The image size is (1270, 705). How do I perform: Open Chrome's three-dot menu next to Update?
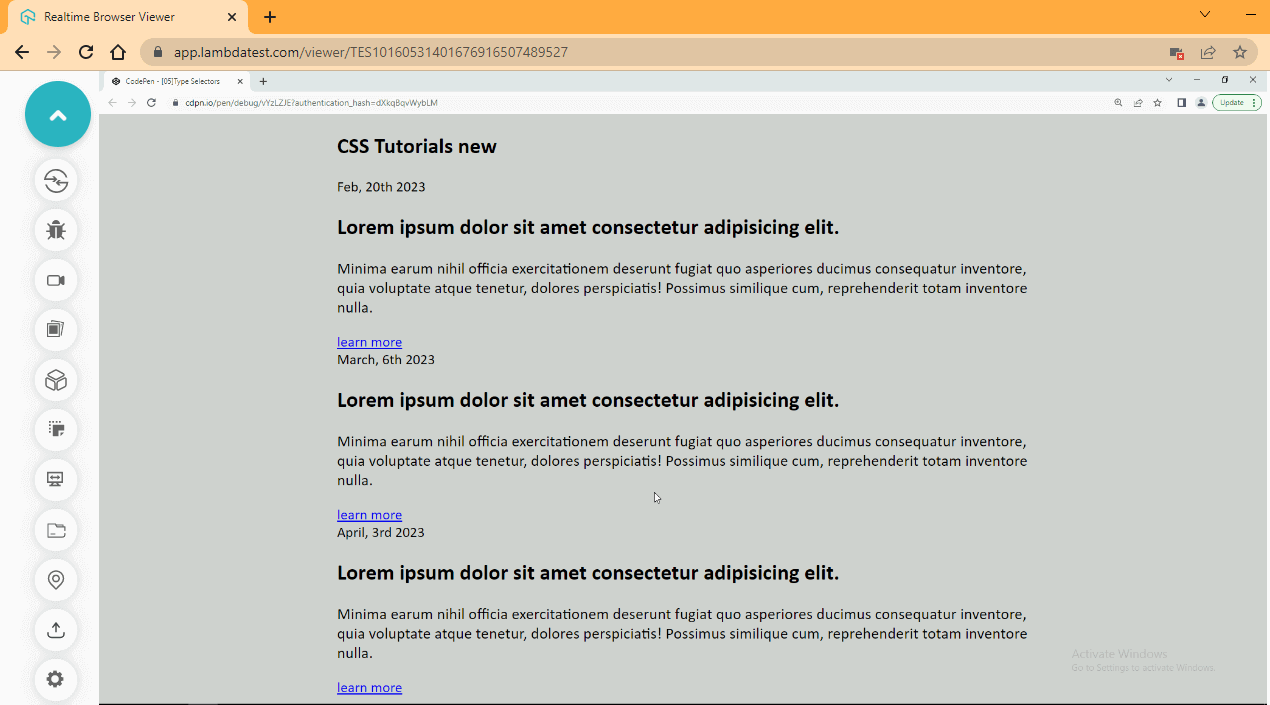point(1255,102)
